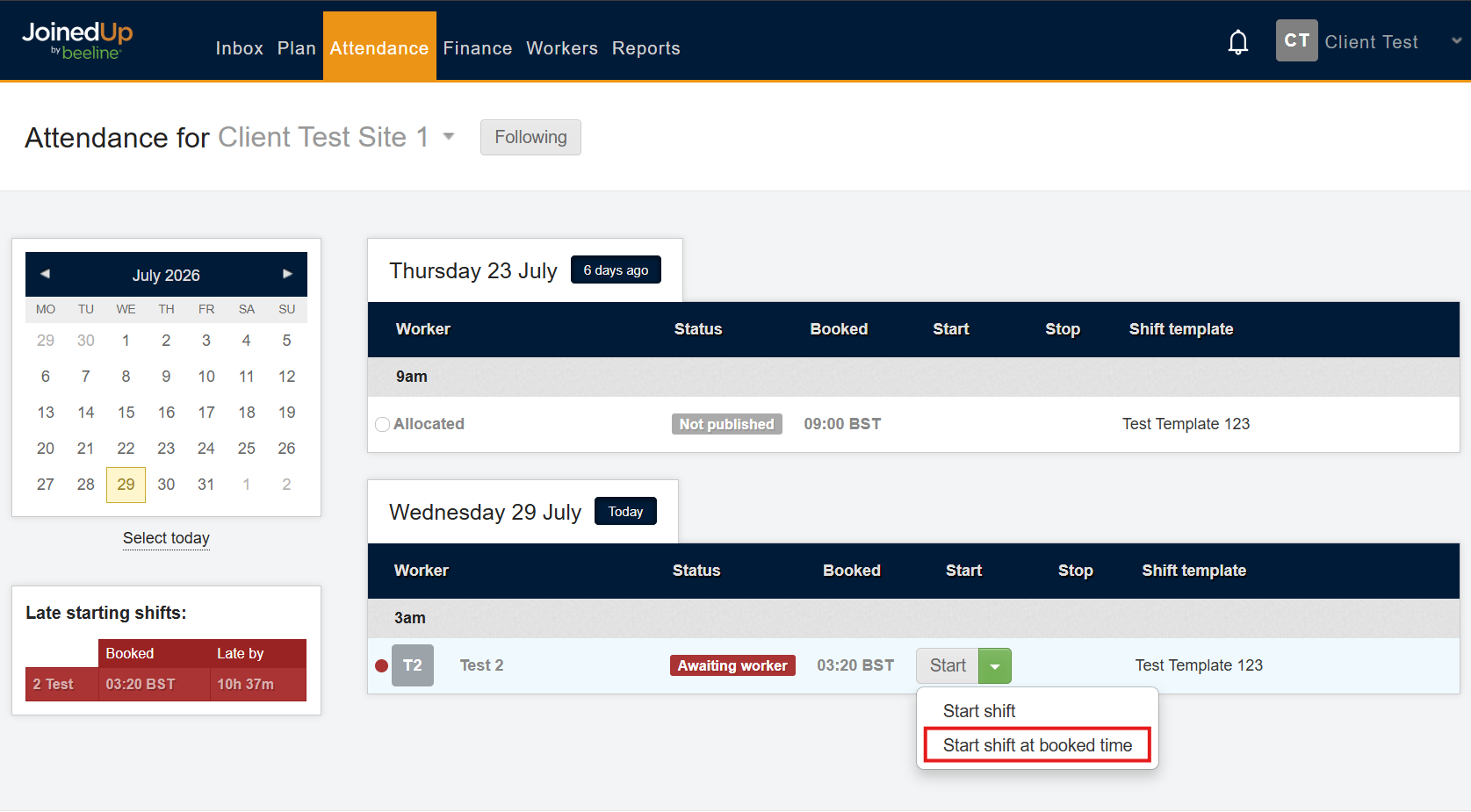The width and height of the screenshot is (1471, 812).
Task: Select July 31 in the calendar
Action: (x=206, y=485)
